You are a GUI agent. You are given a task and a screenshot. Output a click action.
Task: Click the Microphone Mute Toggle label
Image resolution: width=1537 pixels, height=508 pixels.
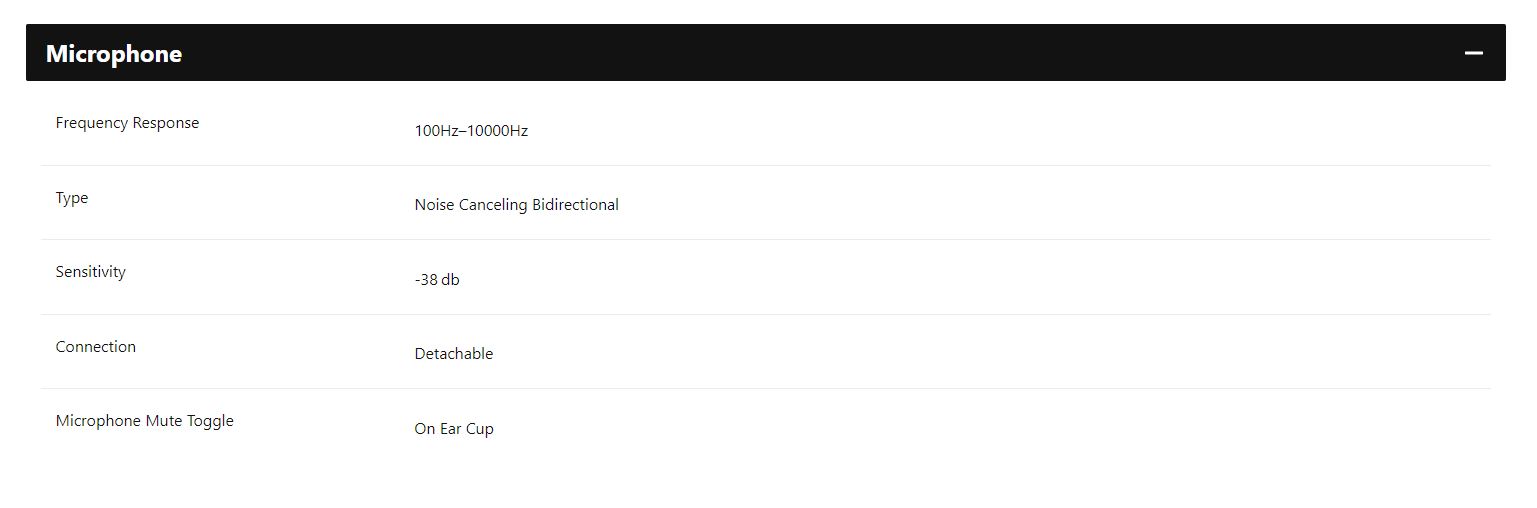click(145, 421)
